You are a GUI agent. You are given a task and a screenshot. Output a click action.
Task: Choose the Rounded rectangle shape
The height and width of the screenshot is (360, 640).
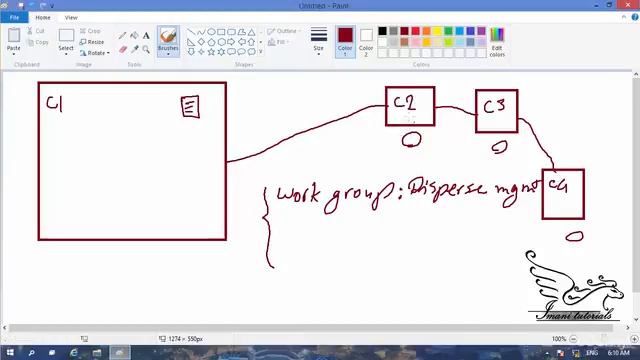point(231,32)
